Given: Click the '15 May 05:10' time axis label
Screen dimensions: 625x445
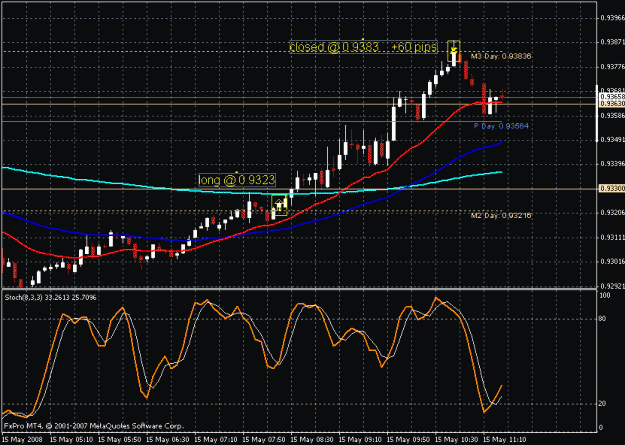Looking at the screenshot, I should click(70, 439).
